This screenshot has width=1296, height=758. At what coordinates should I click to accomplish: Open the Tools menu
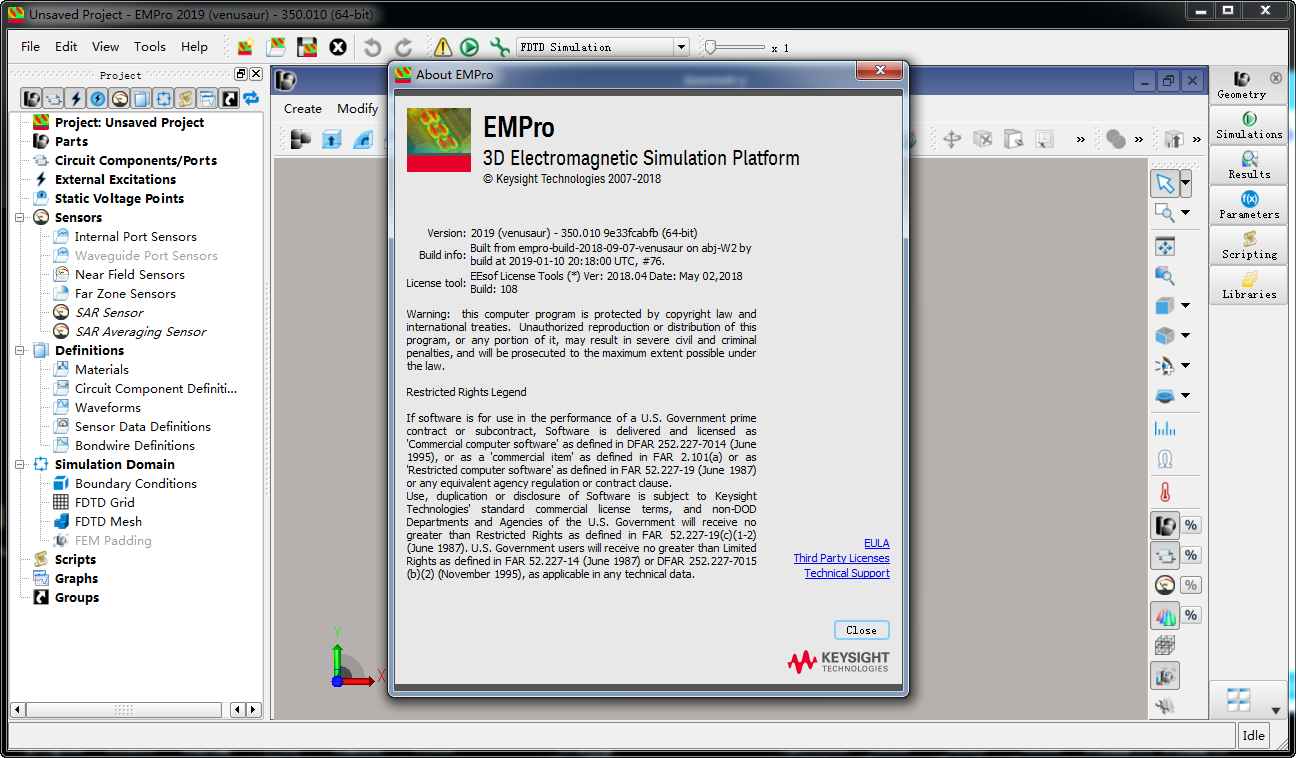pos(150,46)
